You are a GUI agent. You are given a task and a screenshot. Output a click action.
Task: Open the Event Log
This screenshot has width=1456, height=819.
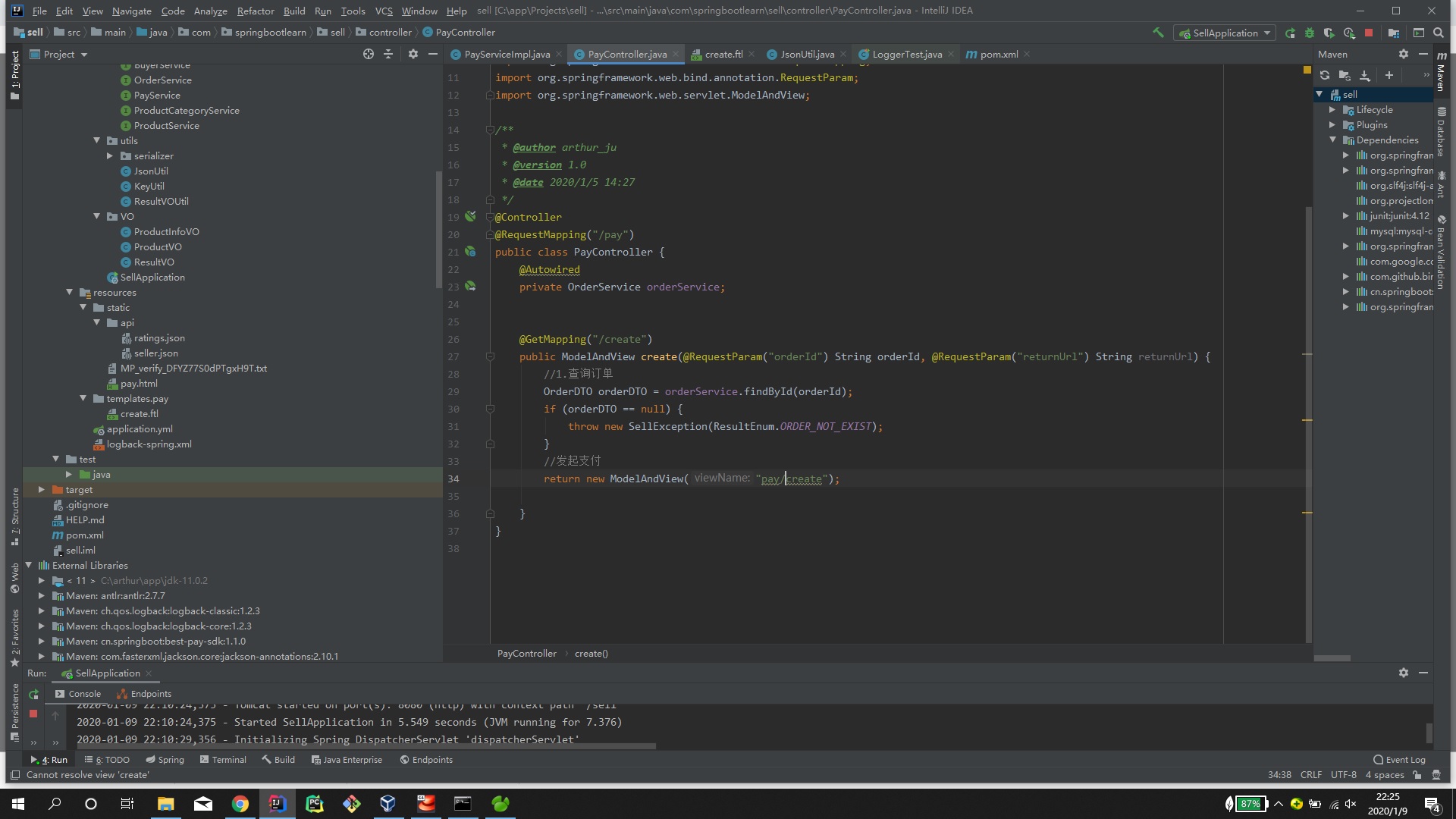click(1399, 760)
